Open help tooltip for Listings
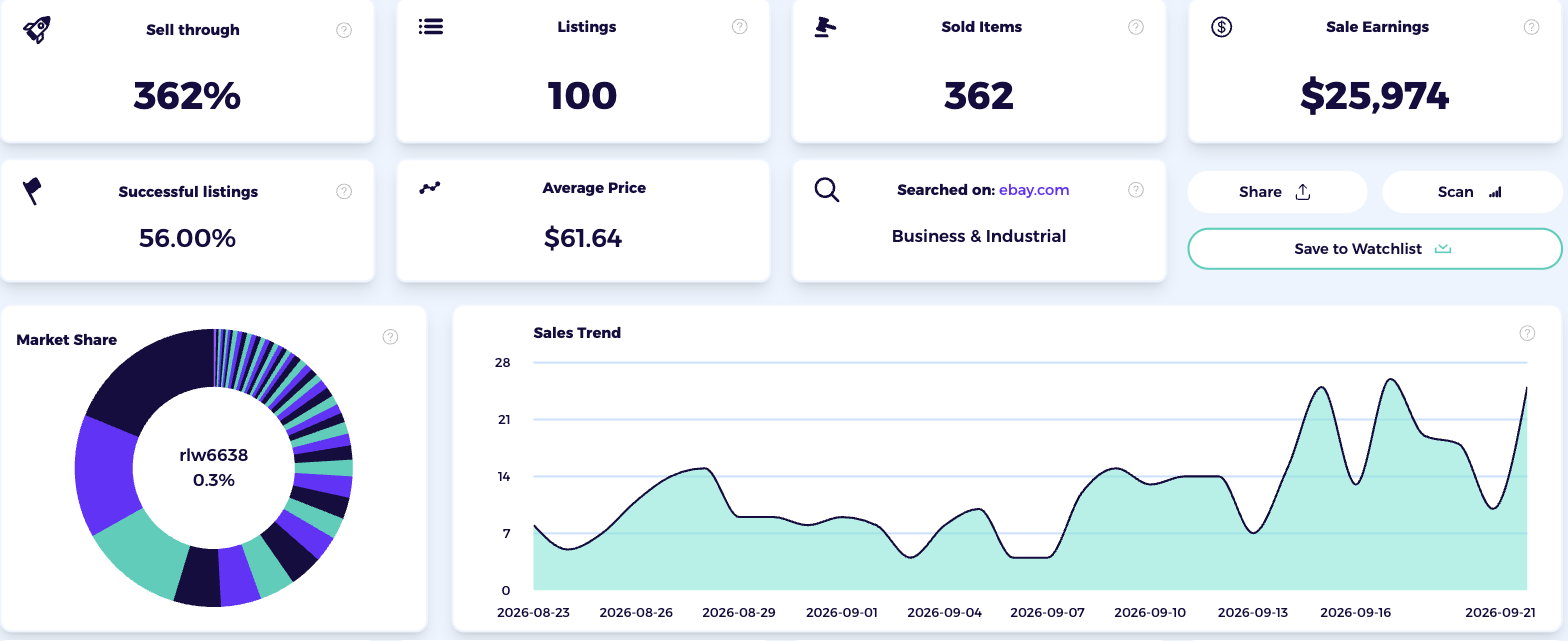The width and height of the screenshot is (1568, 641). click(x=740, y=27)
